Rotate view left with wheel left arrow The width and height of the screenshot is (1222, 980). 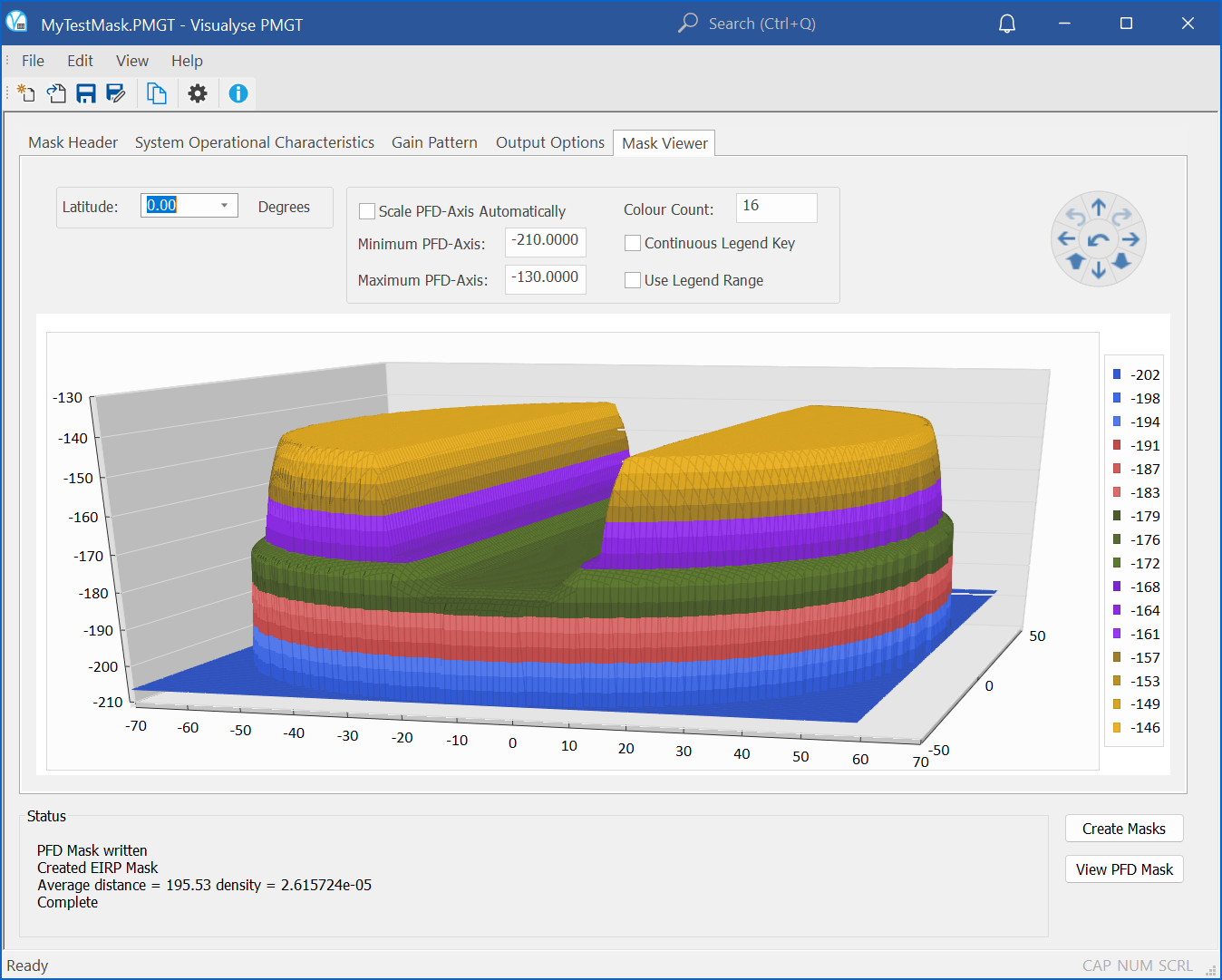point(1067,239)
